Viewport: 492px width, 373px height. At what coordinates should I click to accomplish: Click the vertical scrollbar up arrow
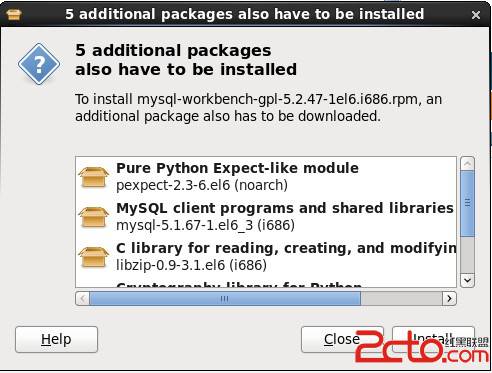467,164
